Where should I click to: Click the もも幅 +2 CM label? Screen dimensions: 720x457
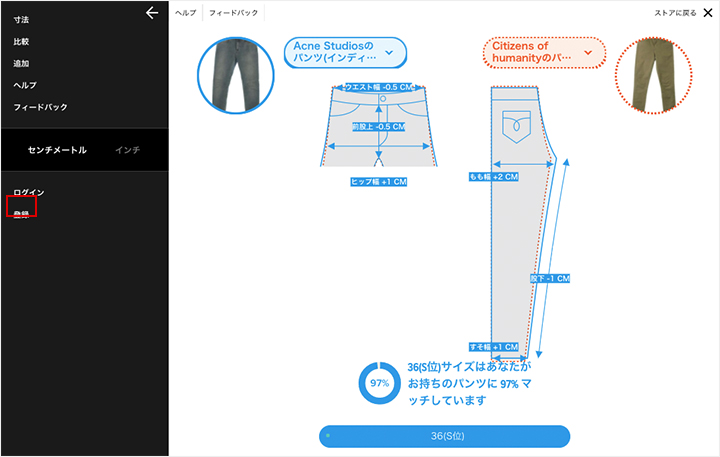coord(494,177)
